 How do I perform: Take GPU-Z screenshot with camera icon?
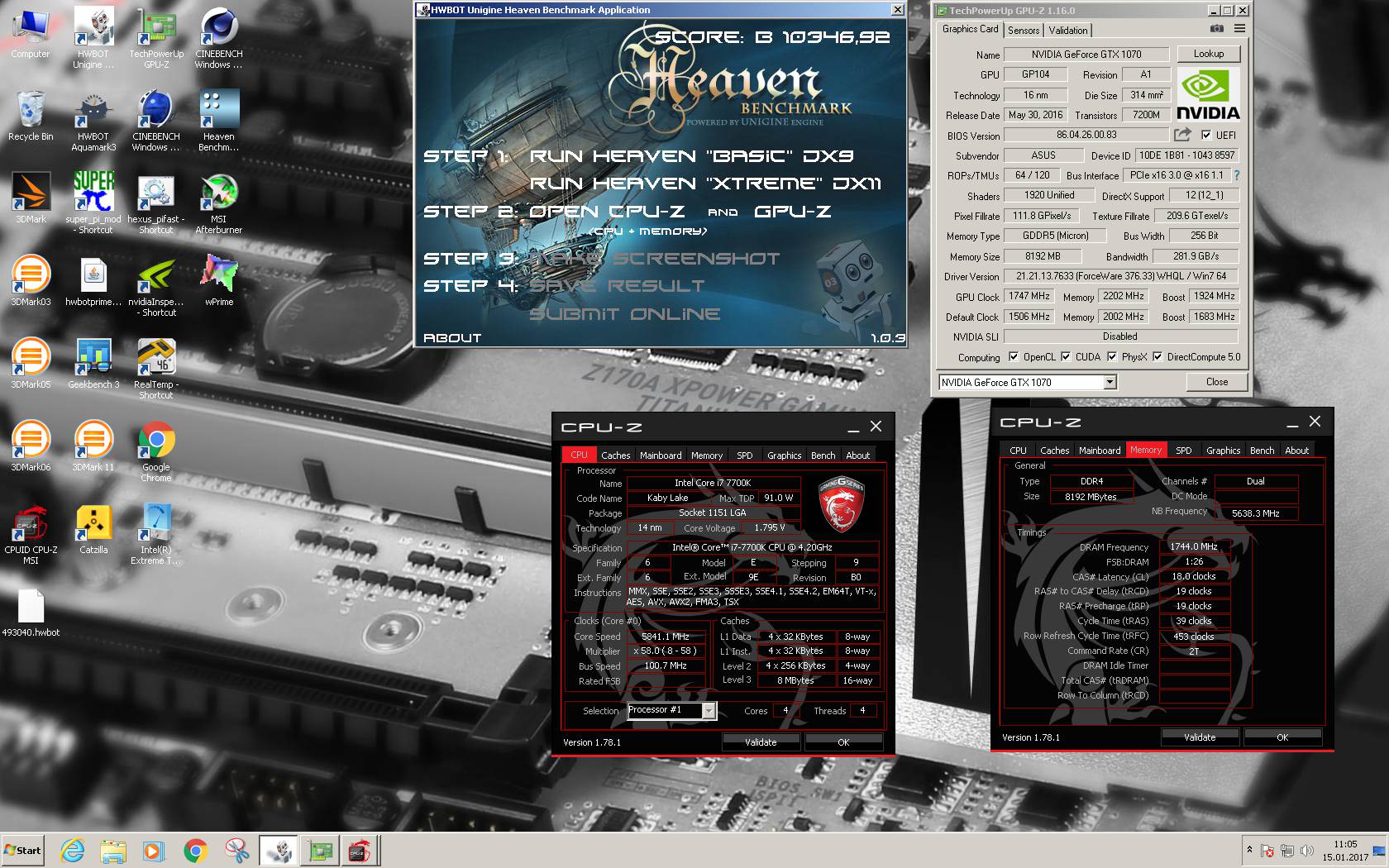click(x=1216, y=29)
